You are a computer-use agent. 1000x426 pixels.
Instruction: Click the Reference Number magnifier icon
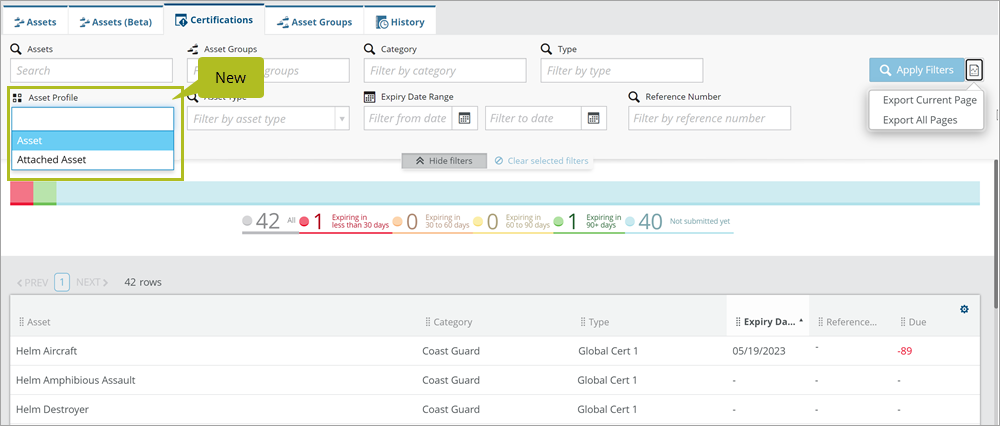tap(634, 97)
